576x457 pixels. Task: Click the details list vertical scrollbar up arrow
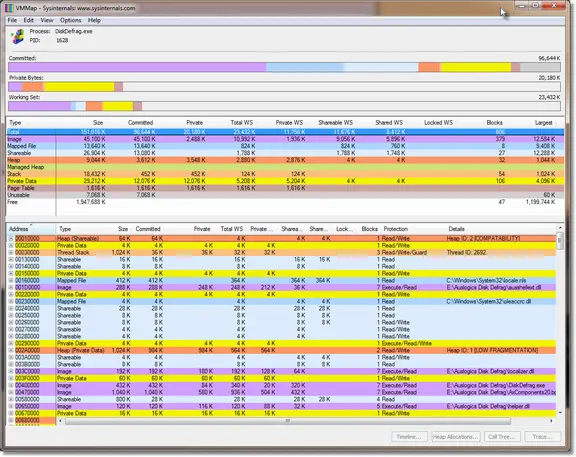(x=560, y=228)
